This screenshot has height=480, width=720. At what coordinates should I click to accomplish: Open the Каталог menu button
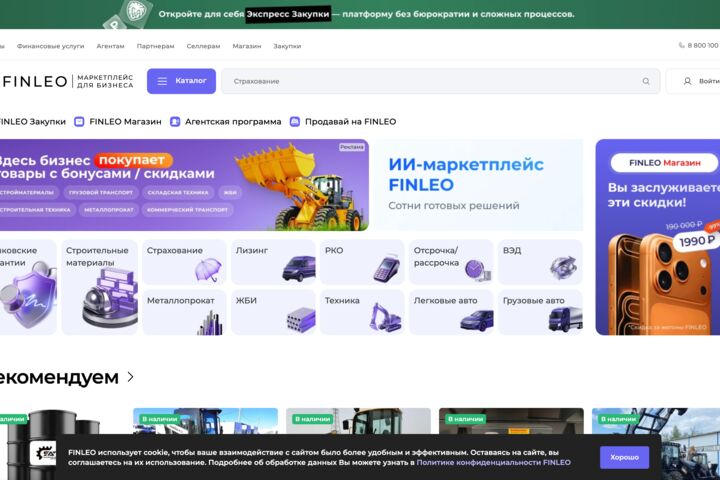(181, 81)
